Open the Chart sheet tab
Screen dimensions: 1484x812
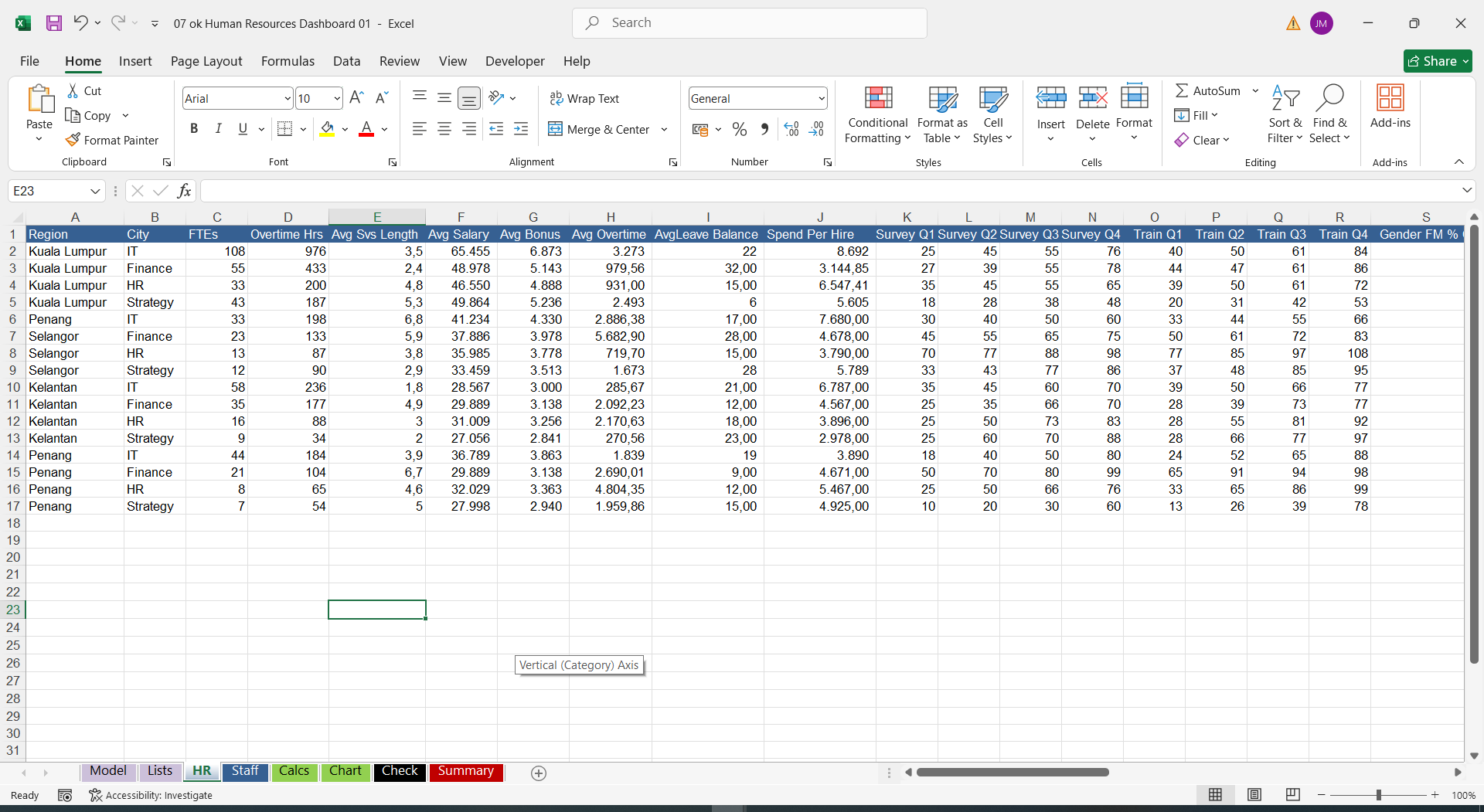pyautogui.click(x=345, y=772)
